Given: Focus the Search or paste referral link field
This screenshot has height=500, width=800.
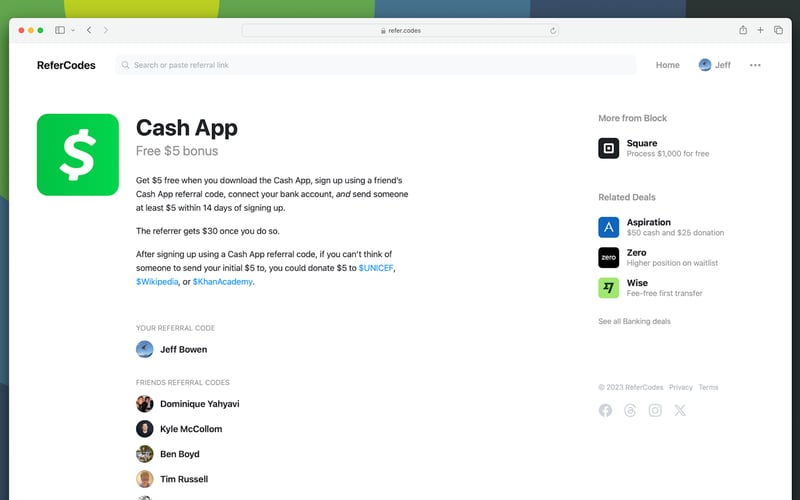Looking at the screenshot, I should coord(376,65).
